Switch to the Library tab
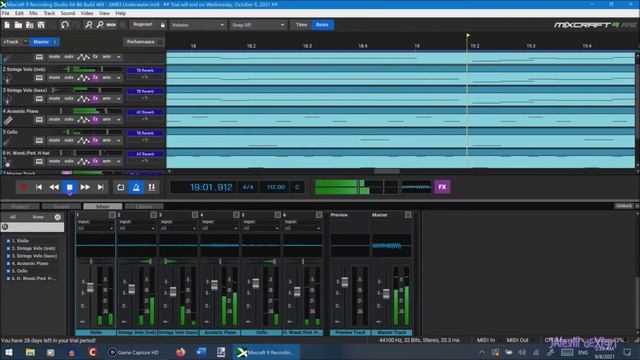The width and height of the screenshot is (640, 360). point(144,207)
